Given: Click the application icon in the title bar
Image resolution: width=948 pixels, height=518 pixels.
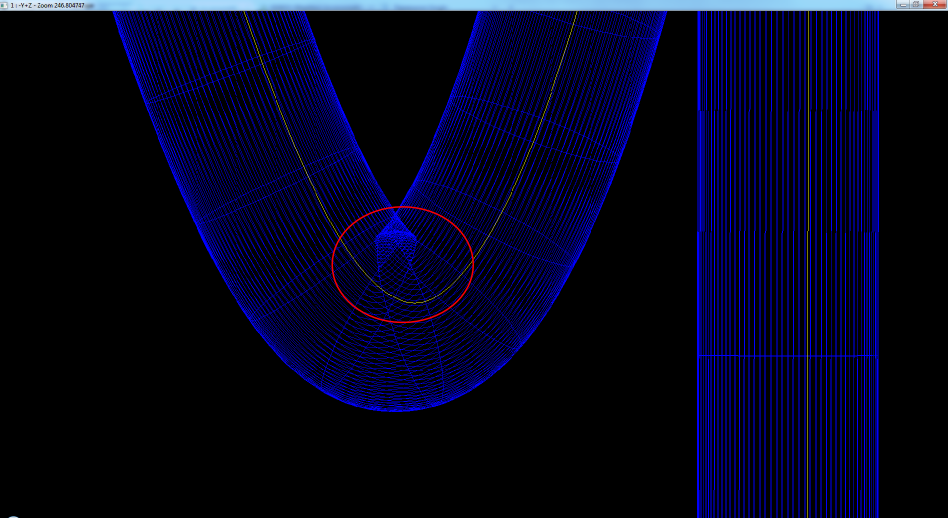Looking at the screenshot, I should (x=4, y=5).
